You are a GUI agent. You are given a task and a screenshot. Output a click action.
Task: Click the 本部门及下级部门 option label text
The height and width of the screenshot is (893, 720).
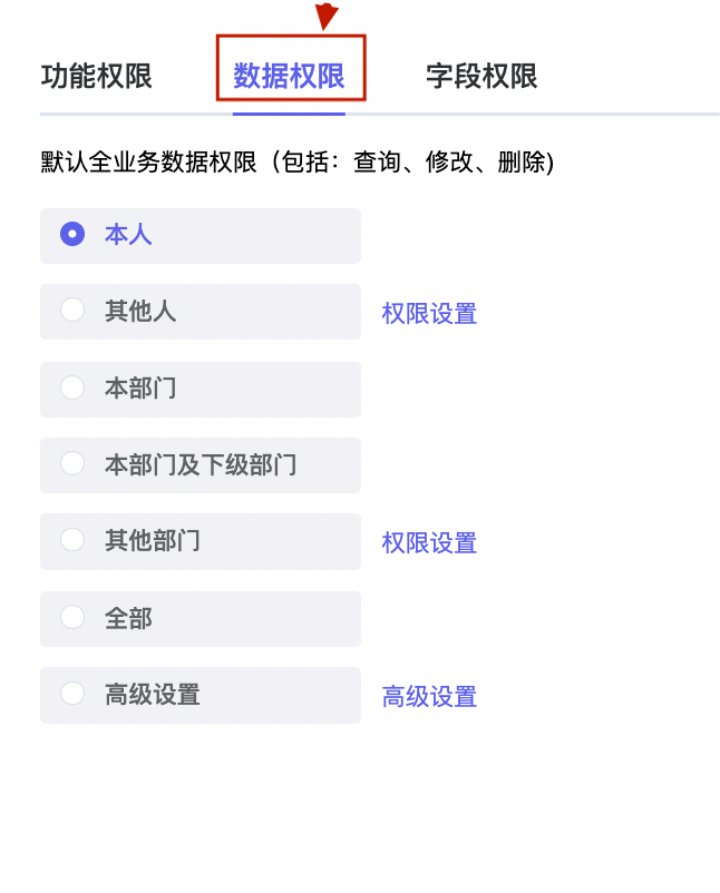pos(201,465)
